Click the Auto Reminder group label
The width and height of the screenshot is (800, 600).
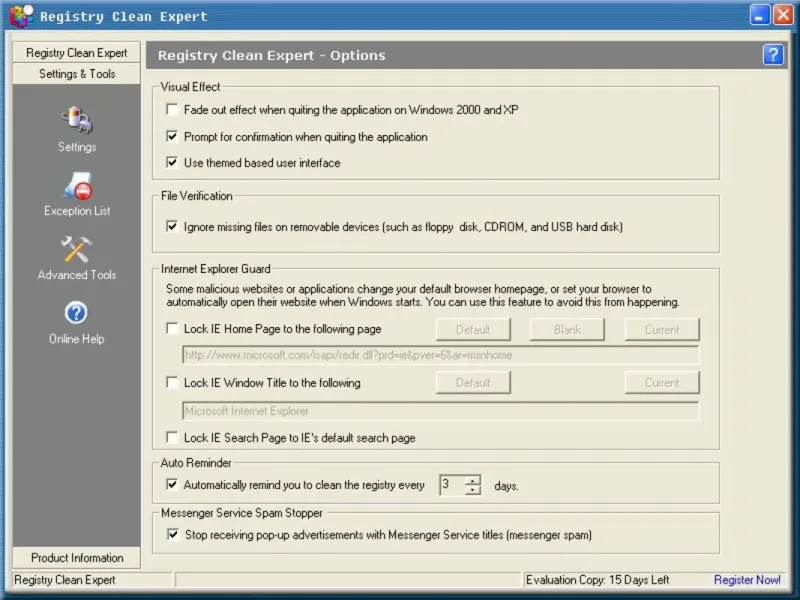196,463
